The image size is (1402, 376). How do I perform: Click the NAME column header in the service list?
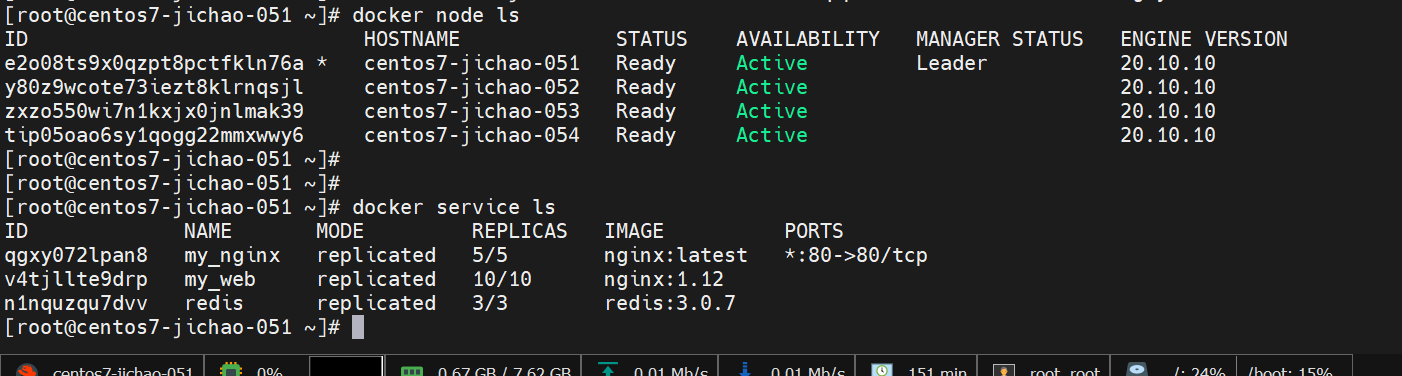tap(208, 232)
